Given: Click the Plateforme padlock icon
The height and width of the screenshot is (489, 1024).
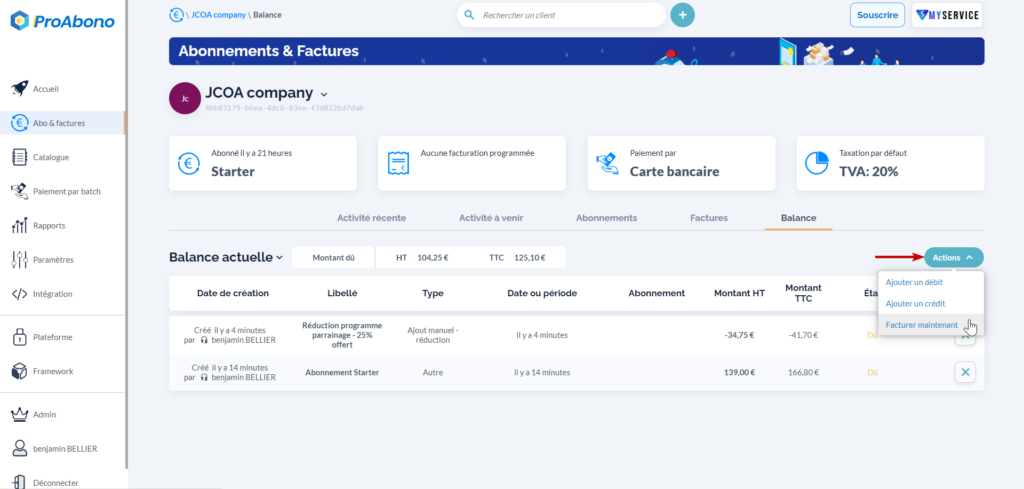Looking at the screenshot, I should click(20, 337).
